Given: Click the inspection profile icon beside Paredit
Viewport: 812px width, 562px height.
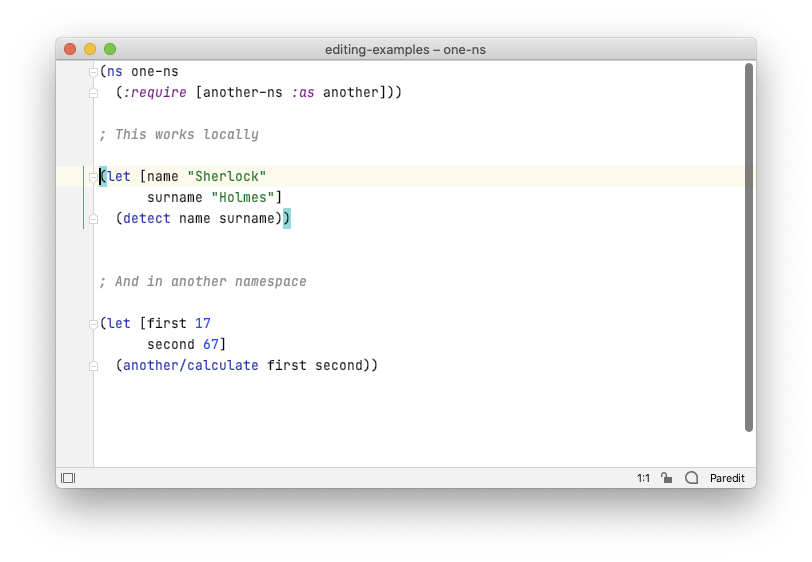Looking at the screenshot, I should (x=691, y=478).
